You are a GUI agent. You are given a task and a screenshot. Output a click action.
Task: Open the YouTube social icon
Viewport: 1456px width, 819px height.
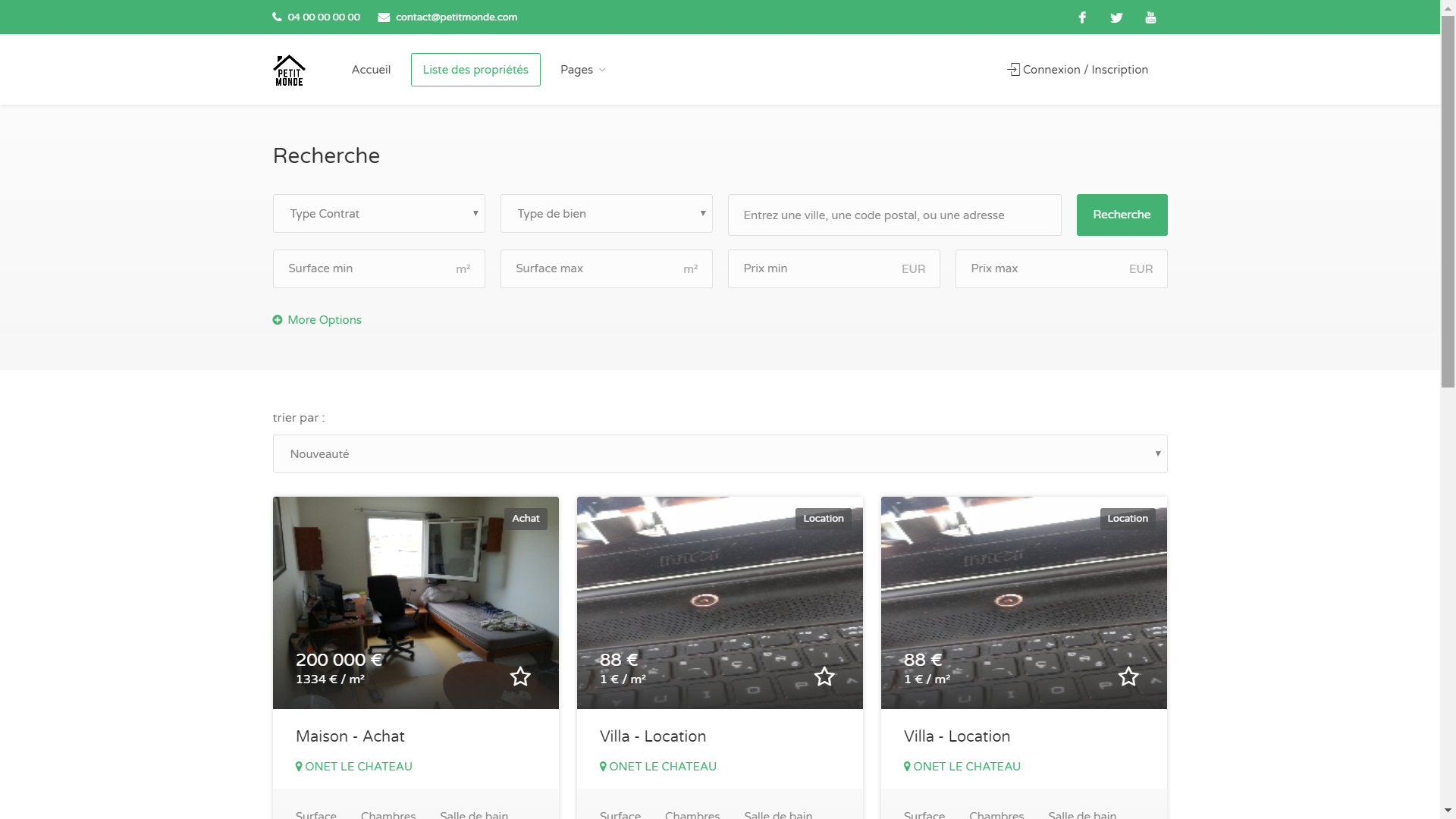(x=1150, y=17)
